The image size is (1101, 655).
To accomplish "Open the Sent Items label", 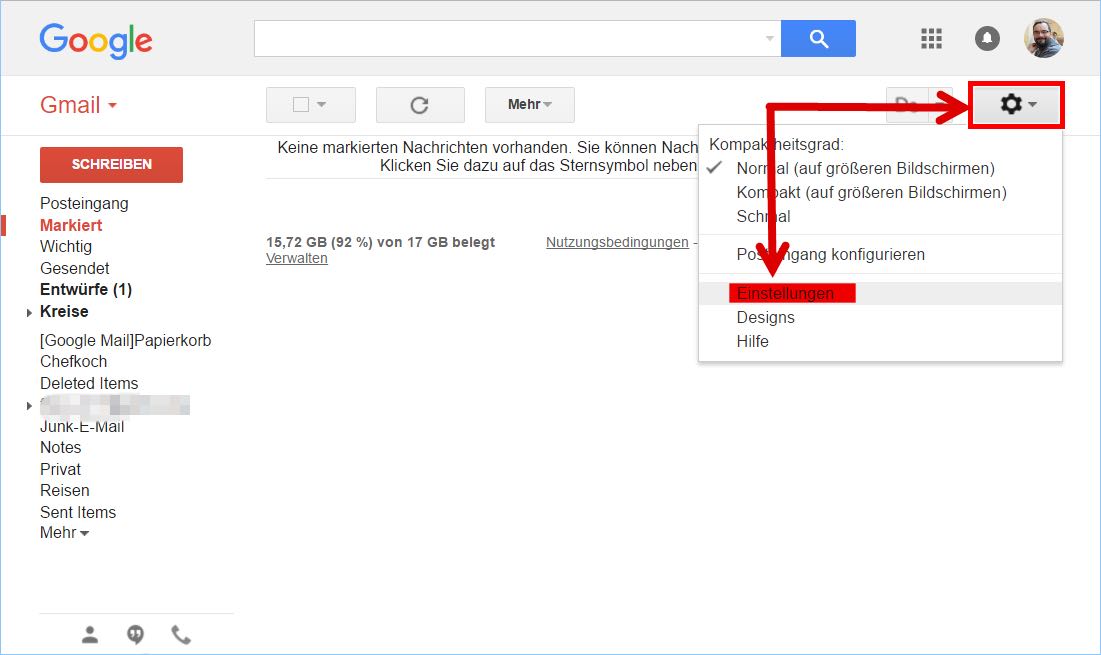I will click(78, 512).
